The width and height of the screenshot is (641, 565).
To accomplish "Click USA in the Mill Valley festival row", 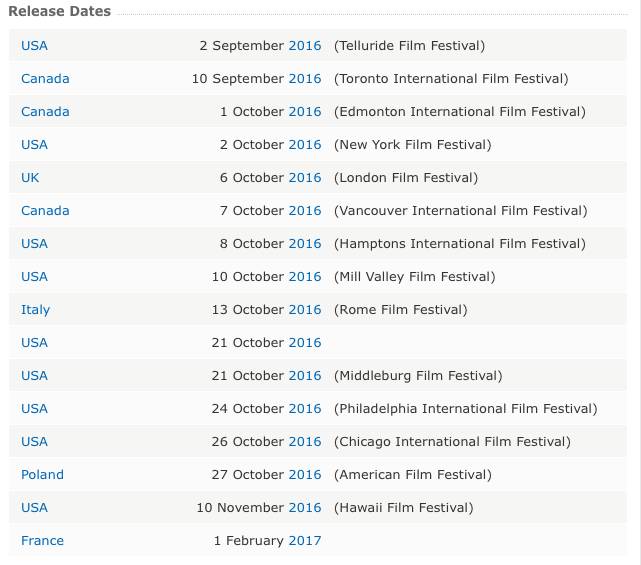I will (x=34, y=277).
